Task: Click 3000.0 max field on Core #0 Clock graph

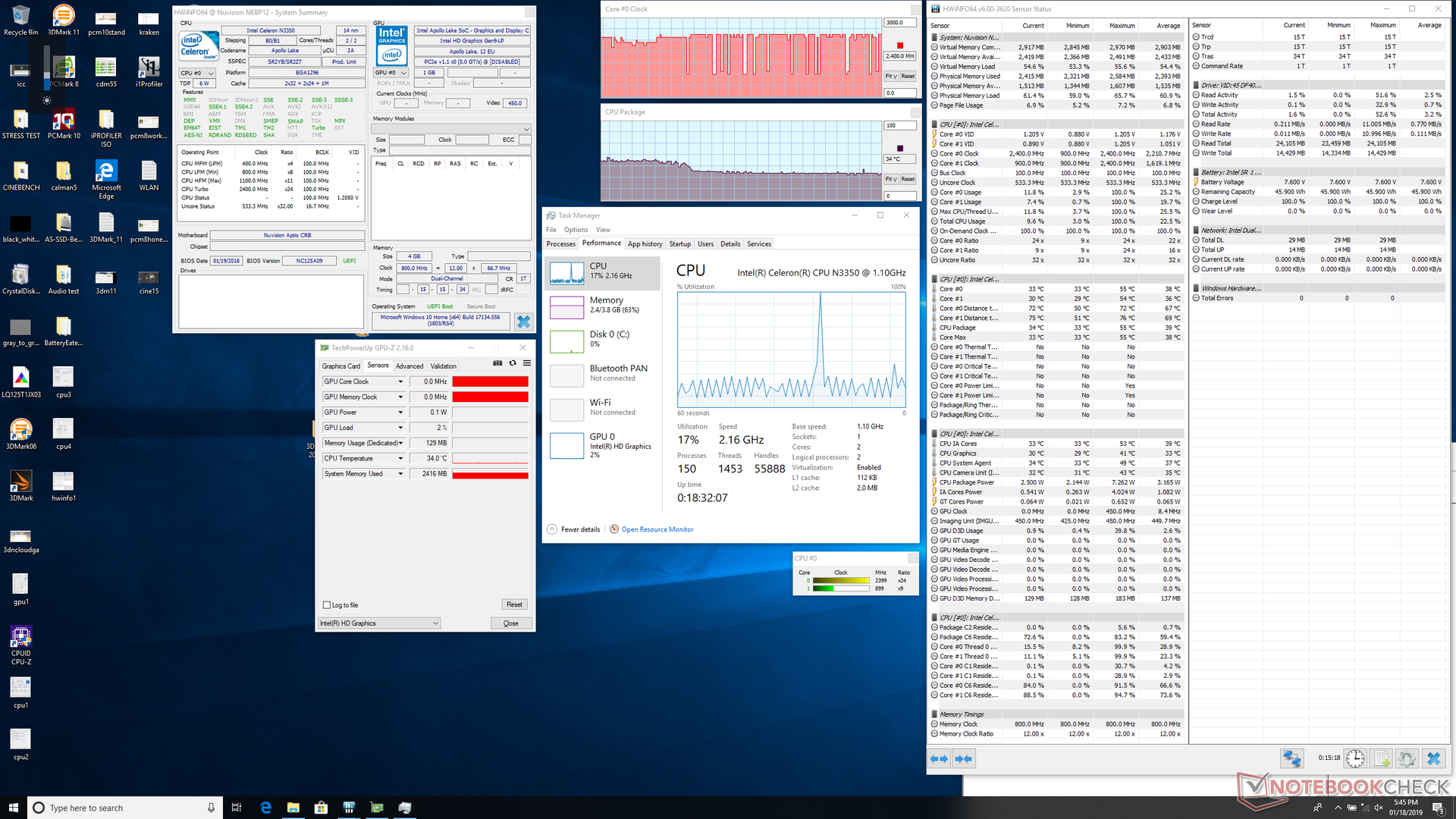Action: pyautogui.click(x=900, y=23)
